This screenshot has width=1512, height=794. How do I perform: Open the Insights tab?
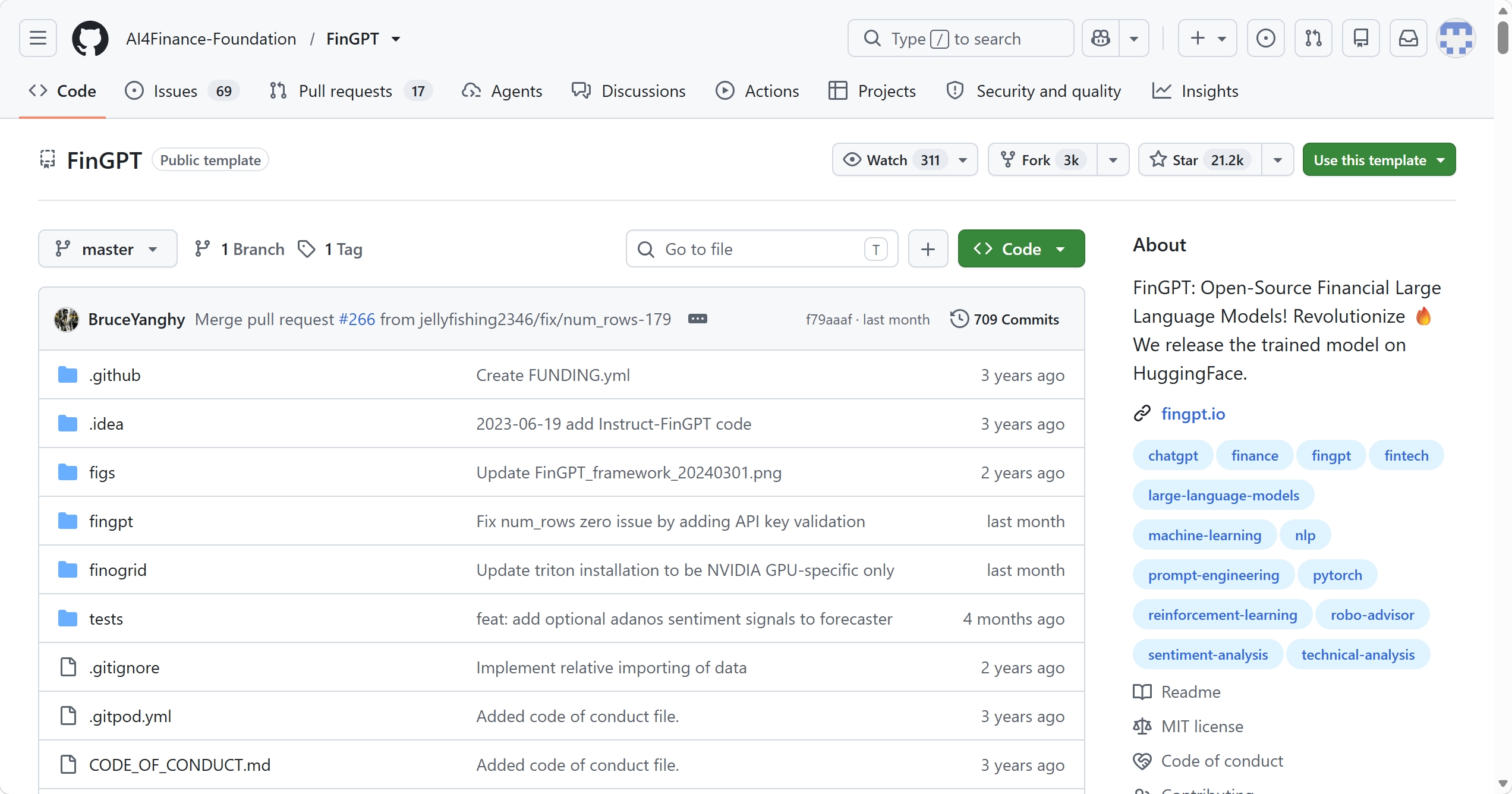point(1196,91)
